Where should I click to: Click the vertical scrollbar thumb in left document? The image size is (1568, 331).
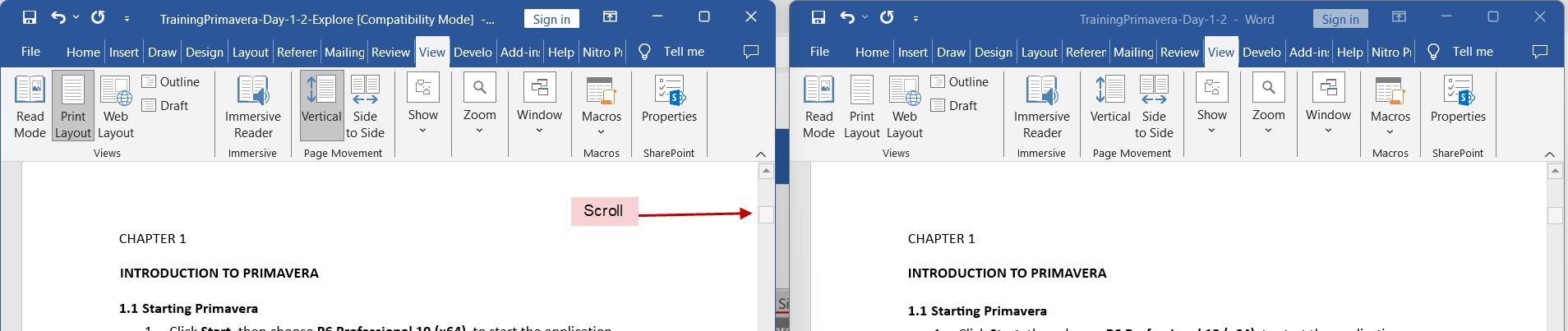[x=766, y=214]
